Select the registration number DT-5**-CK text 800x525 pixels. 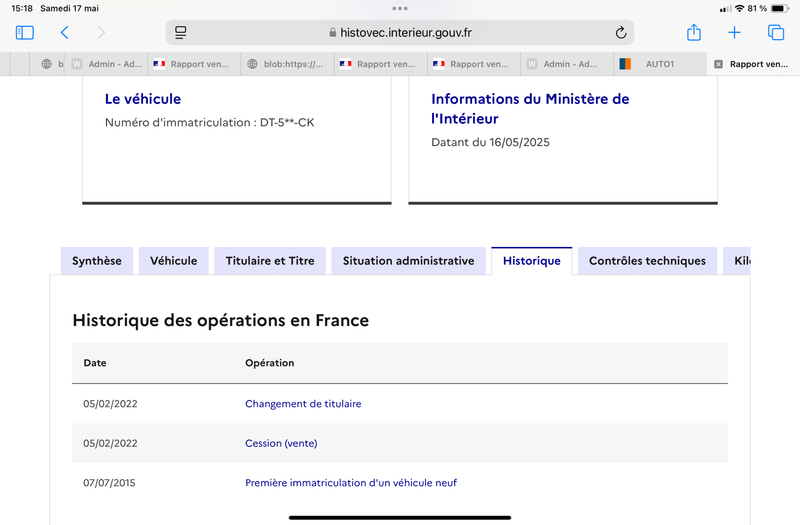click(287, 122)
